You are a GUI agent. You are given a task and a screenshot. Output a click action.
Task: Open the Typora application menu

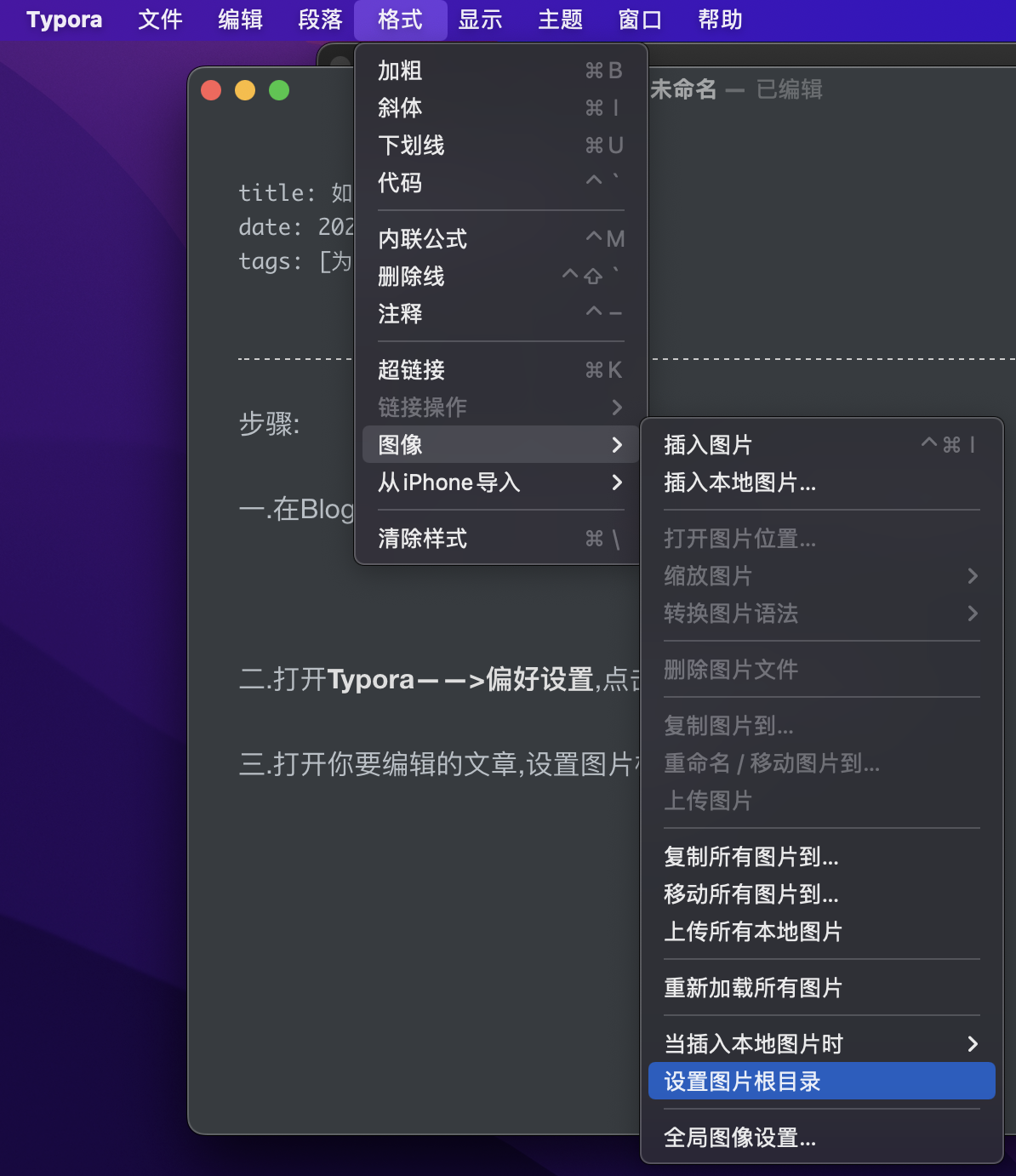pos(65,20)
